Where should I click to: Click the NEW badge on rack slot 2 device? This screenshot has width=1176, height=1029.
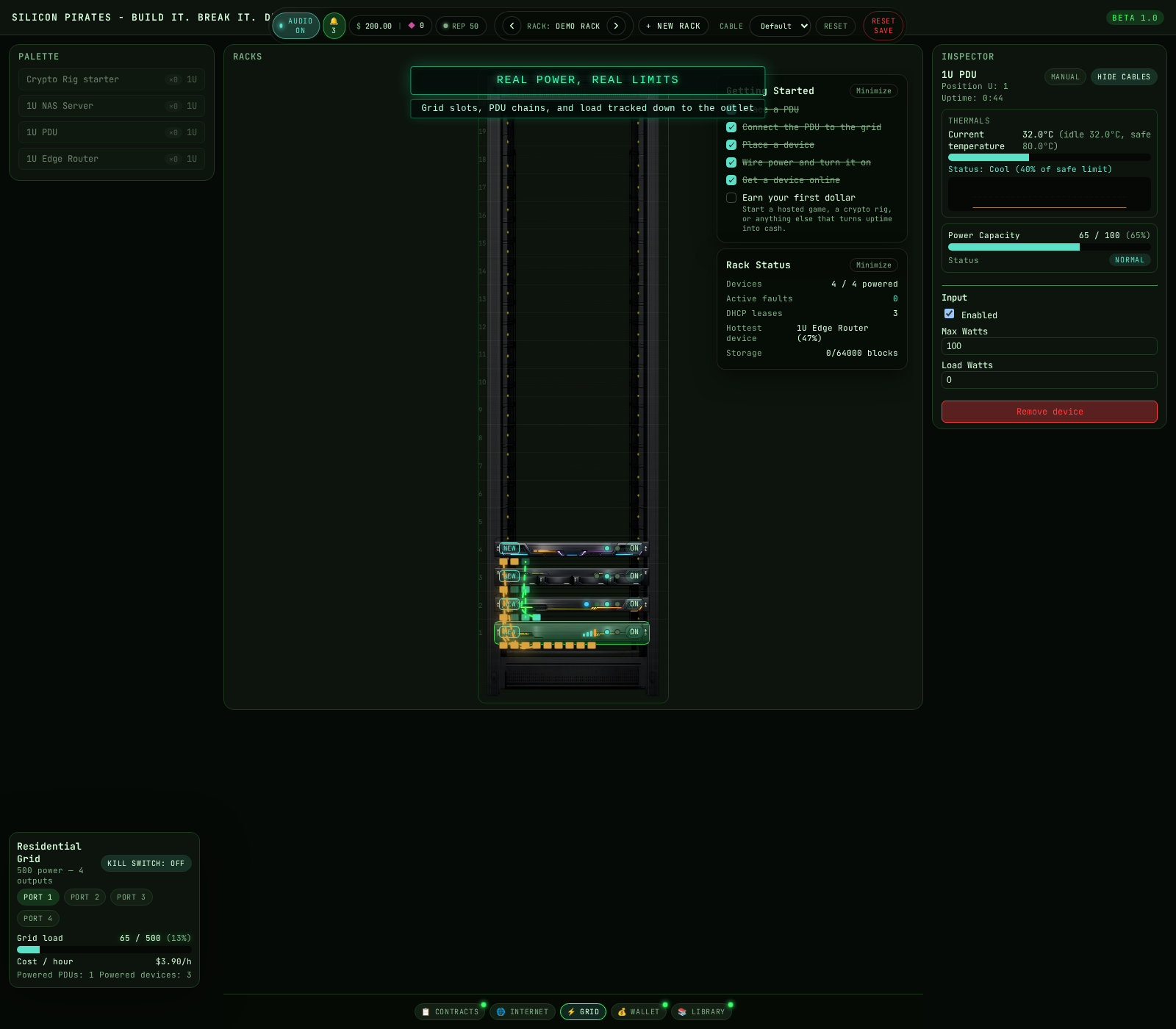(x=509, y=604)
